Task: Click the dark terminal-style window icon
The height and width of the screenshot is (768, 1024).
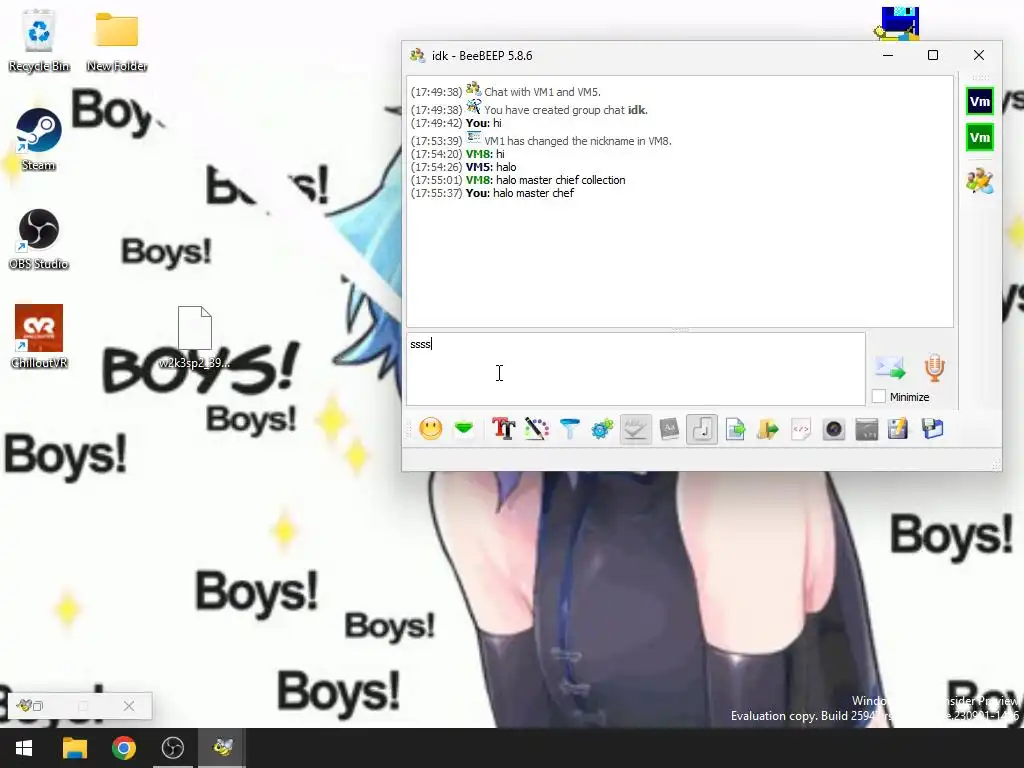Action: 867,429
